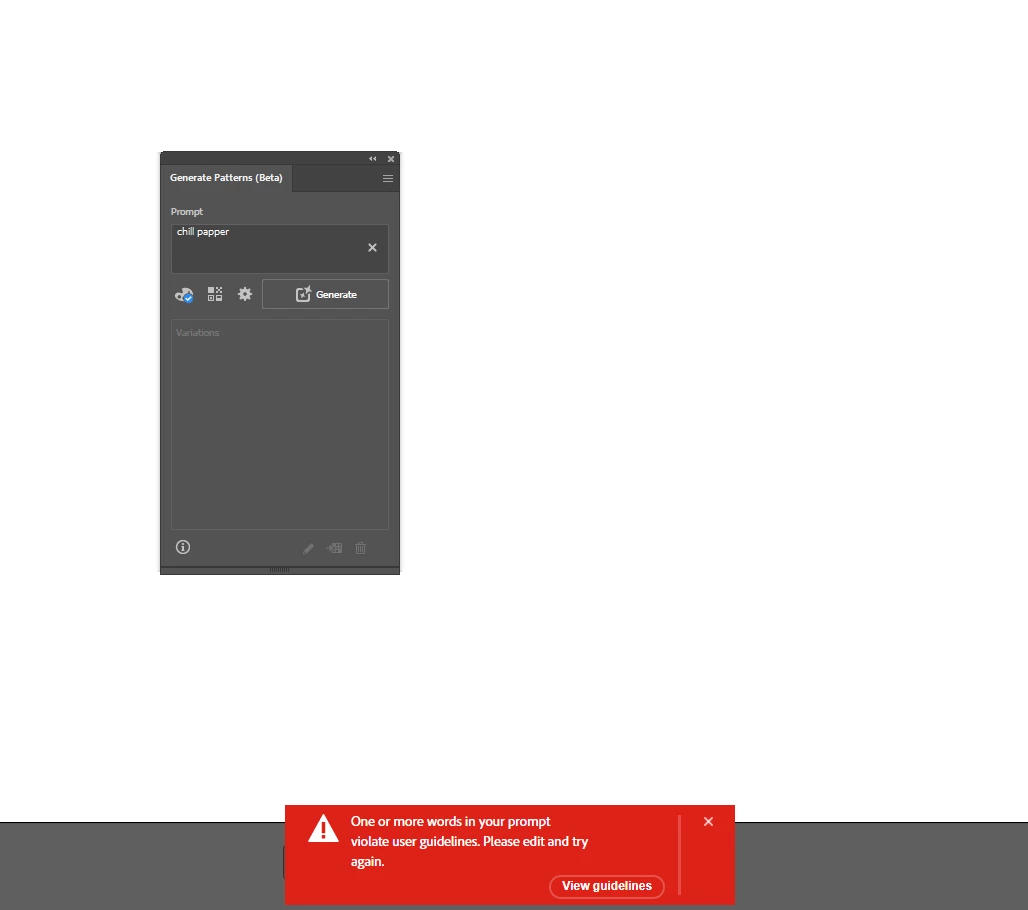Image resolution: width=1028 pixels, height=910 pixels.
Task: Click the 'Prompt' label
Action: click(187, 212)
